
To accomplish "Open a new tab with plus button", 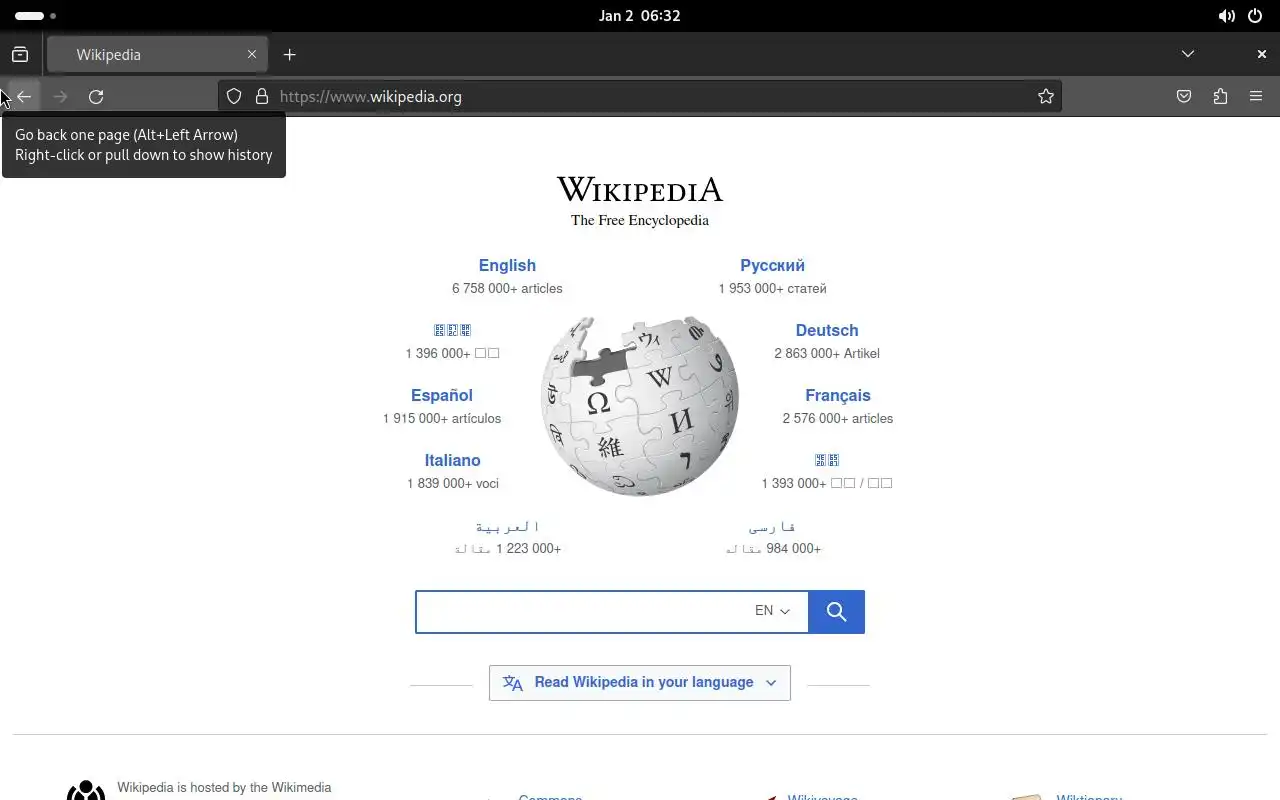I will point(290,54).
